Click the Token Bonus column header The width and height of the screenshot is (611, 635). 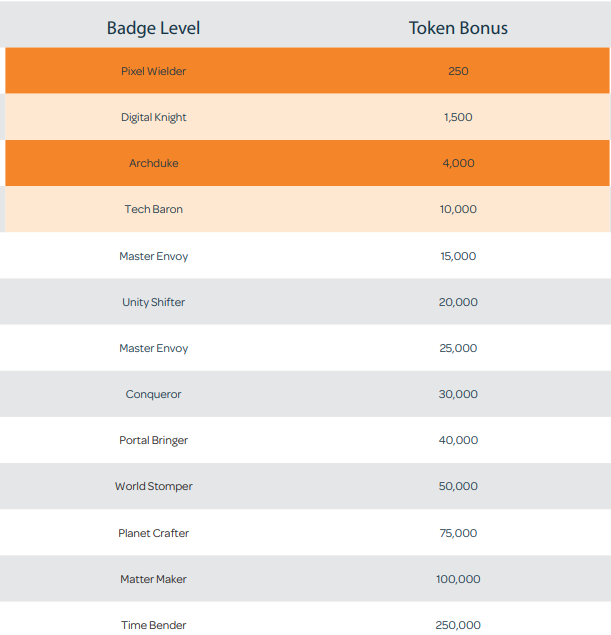click(x=458, y=28)
